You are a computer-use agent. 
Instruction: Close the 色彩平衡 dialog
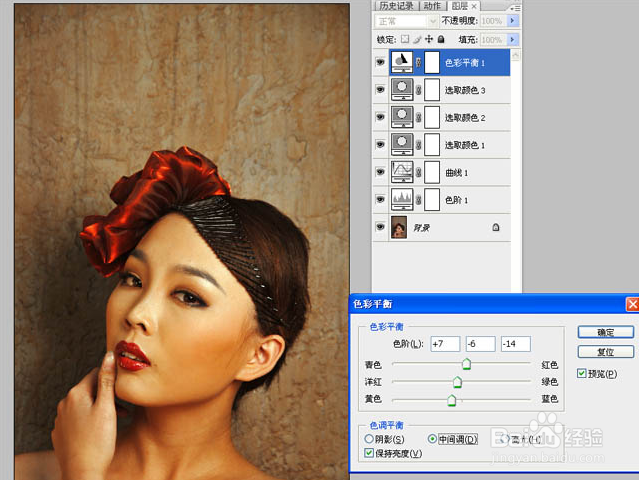click(632, 304)
